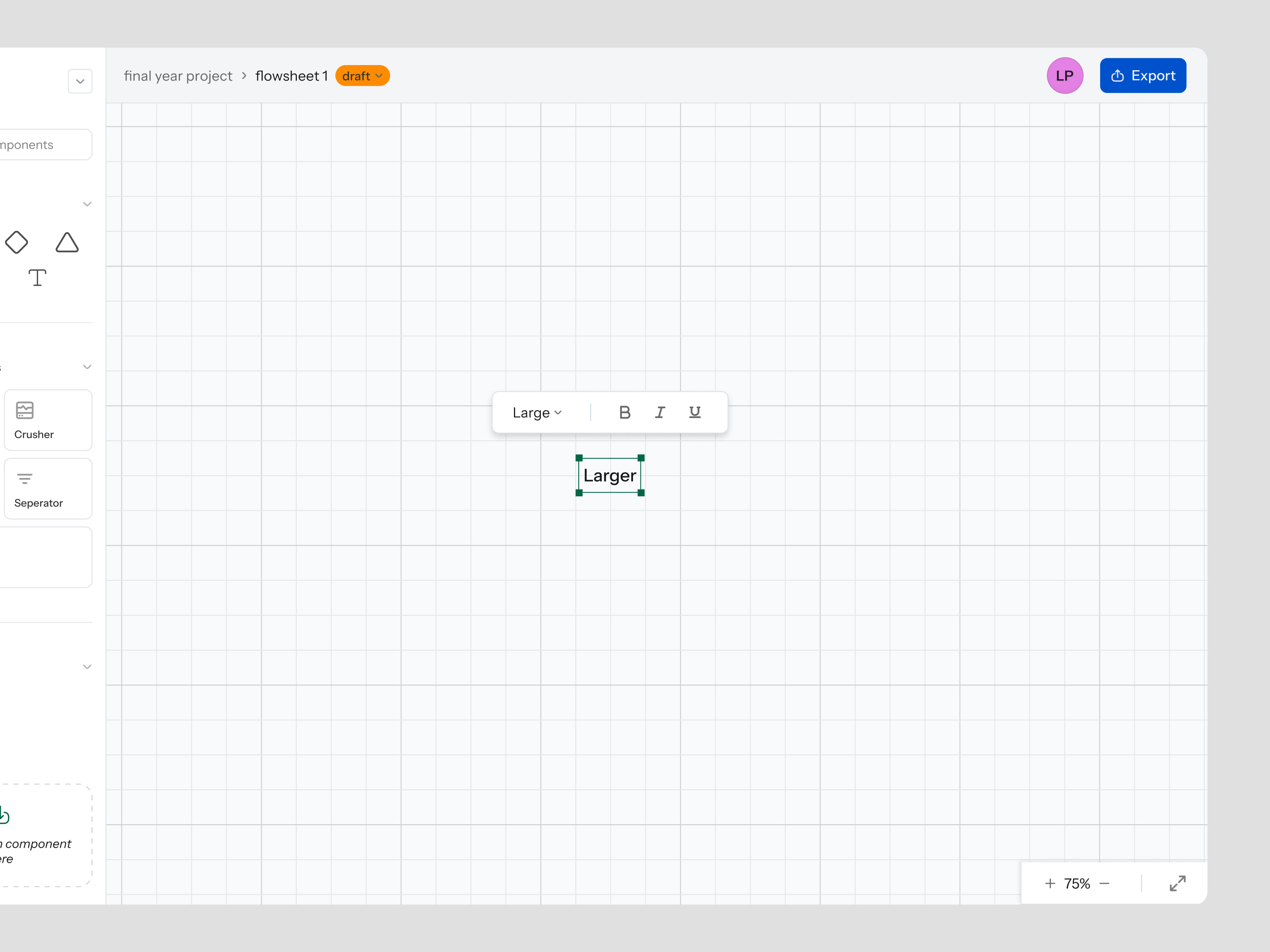Open the Large font size dropdown
The height and width of the screenshot is (952, 1270).
pos(537,413)
